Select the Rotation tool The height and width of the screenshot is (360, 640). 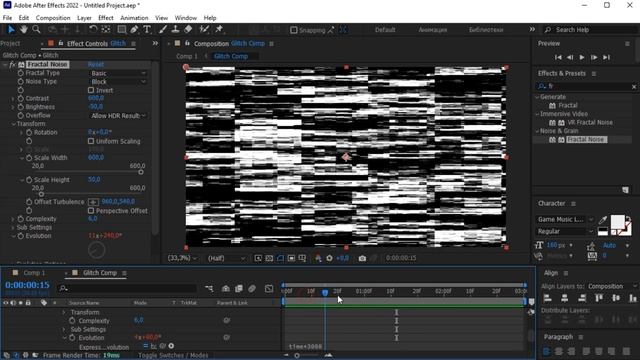pyautogui.click(x=93, y=29)
